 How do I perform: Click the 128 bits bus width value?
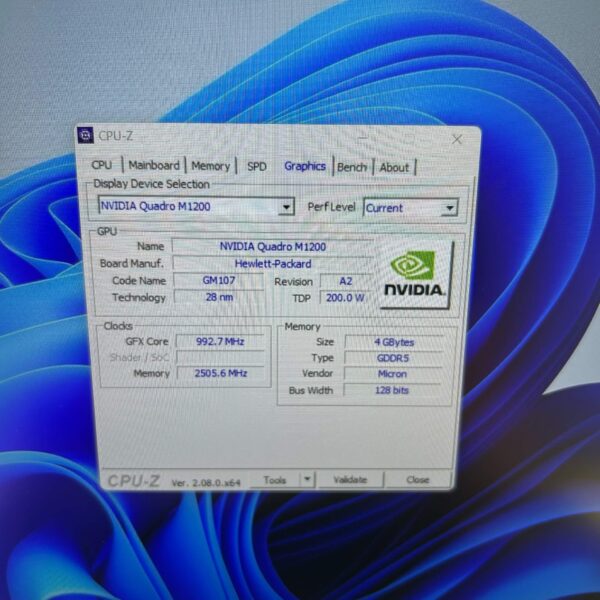[x=391, y=390]
